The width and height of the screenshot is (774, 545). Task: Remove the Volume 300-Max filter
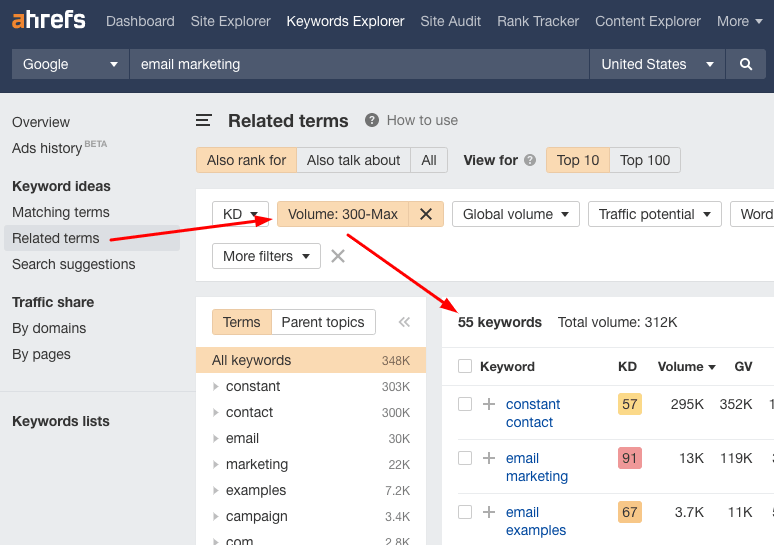pyautogui.click(x=426, y=214)
